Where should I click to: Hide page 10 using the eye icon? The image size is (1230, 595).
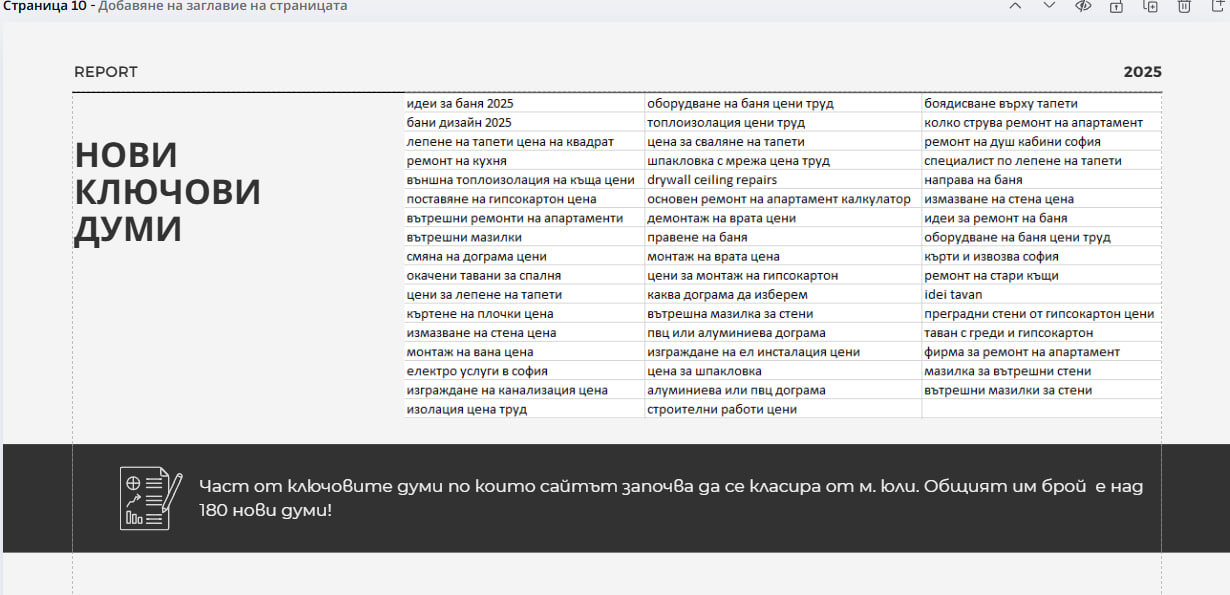click(1082, 6)
